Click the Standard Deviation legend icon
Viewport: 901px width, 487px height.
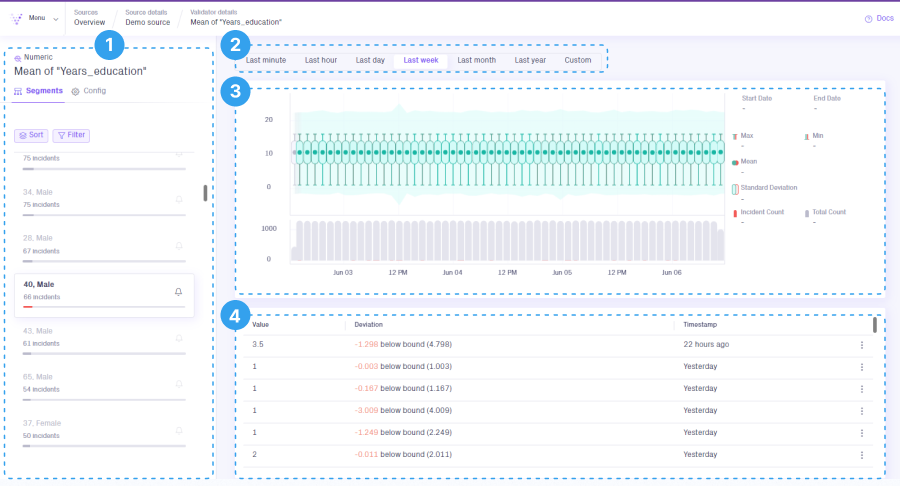pyautogui.click(x=735, y=189)
